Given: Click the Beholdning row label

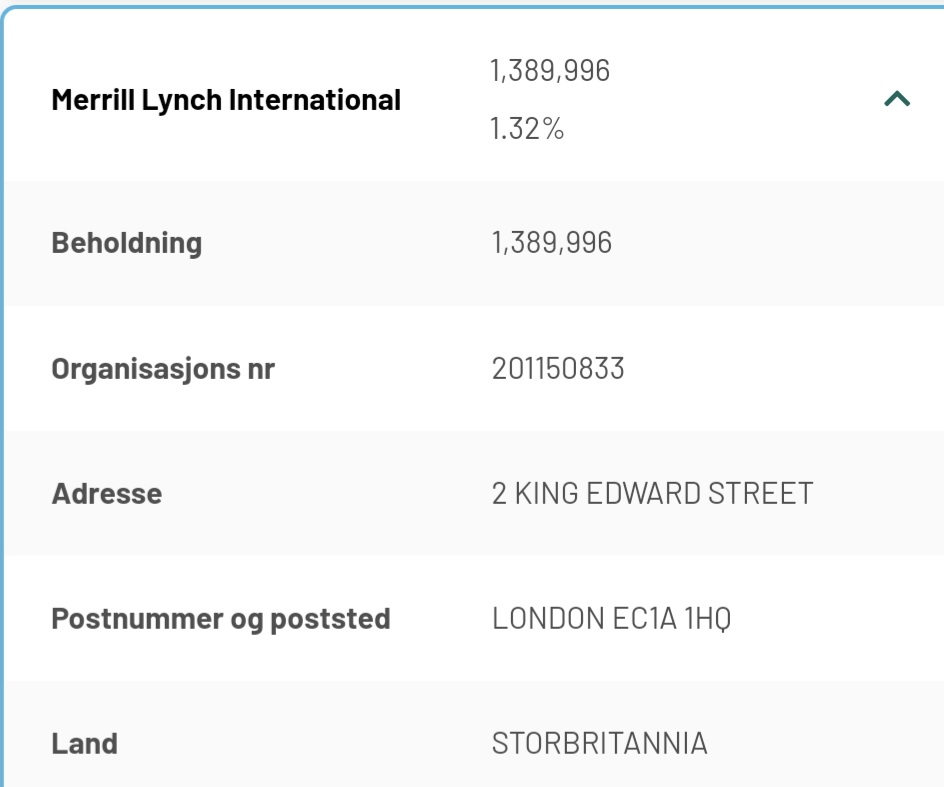Looking at the screenshot, I should (126, 244).
